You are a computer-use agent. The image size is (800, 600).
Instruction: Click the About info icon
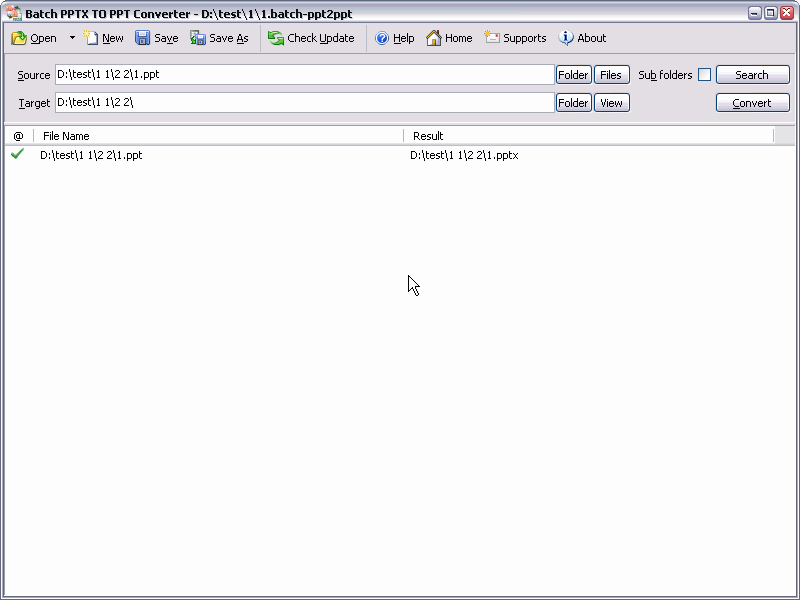coord(566,38)
